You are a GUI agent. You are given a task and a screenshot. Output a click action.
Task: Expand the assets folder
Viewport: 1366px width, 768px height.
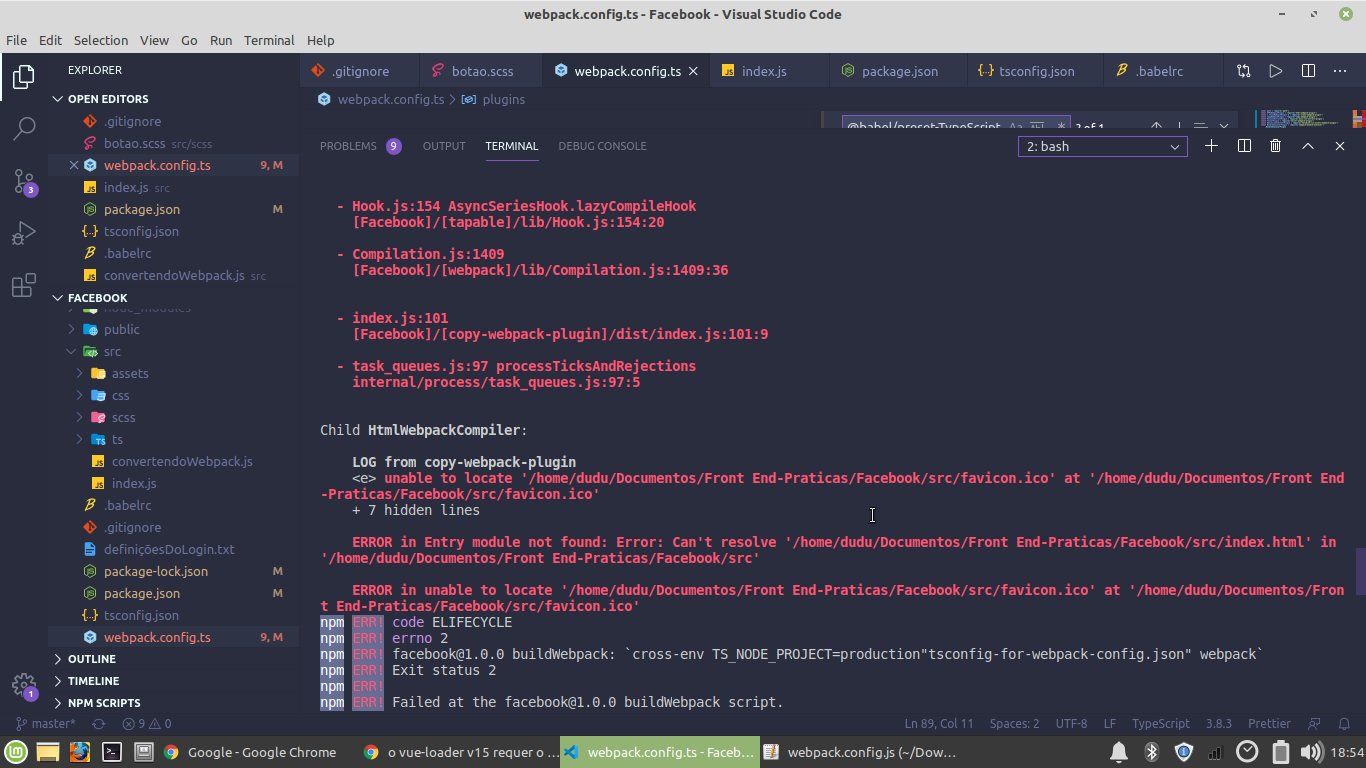pyautogui.click(x=173, y=373)
